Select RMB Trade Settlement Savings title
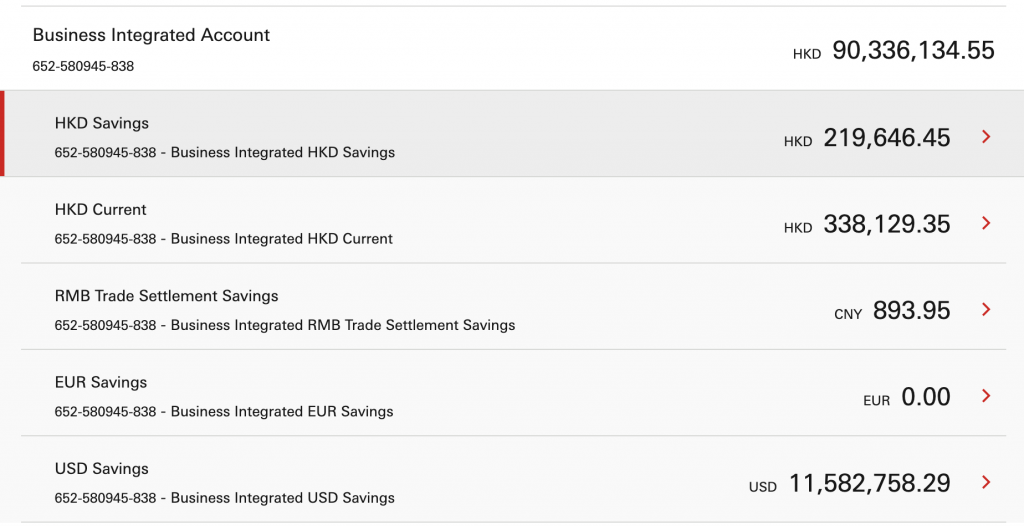Viewport: 1024px width, 526px height. click(167, 296)
